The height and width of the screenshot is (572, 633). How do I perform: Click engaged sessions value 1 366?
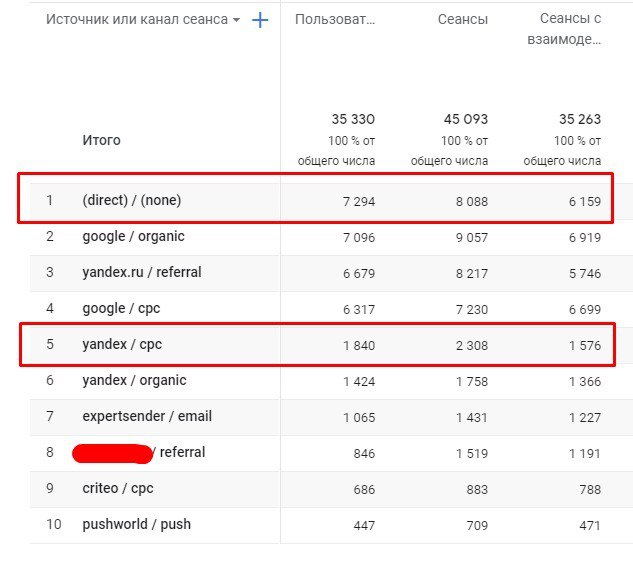pyautogui.click(x=585, y=381)
